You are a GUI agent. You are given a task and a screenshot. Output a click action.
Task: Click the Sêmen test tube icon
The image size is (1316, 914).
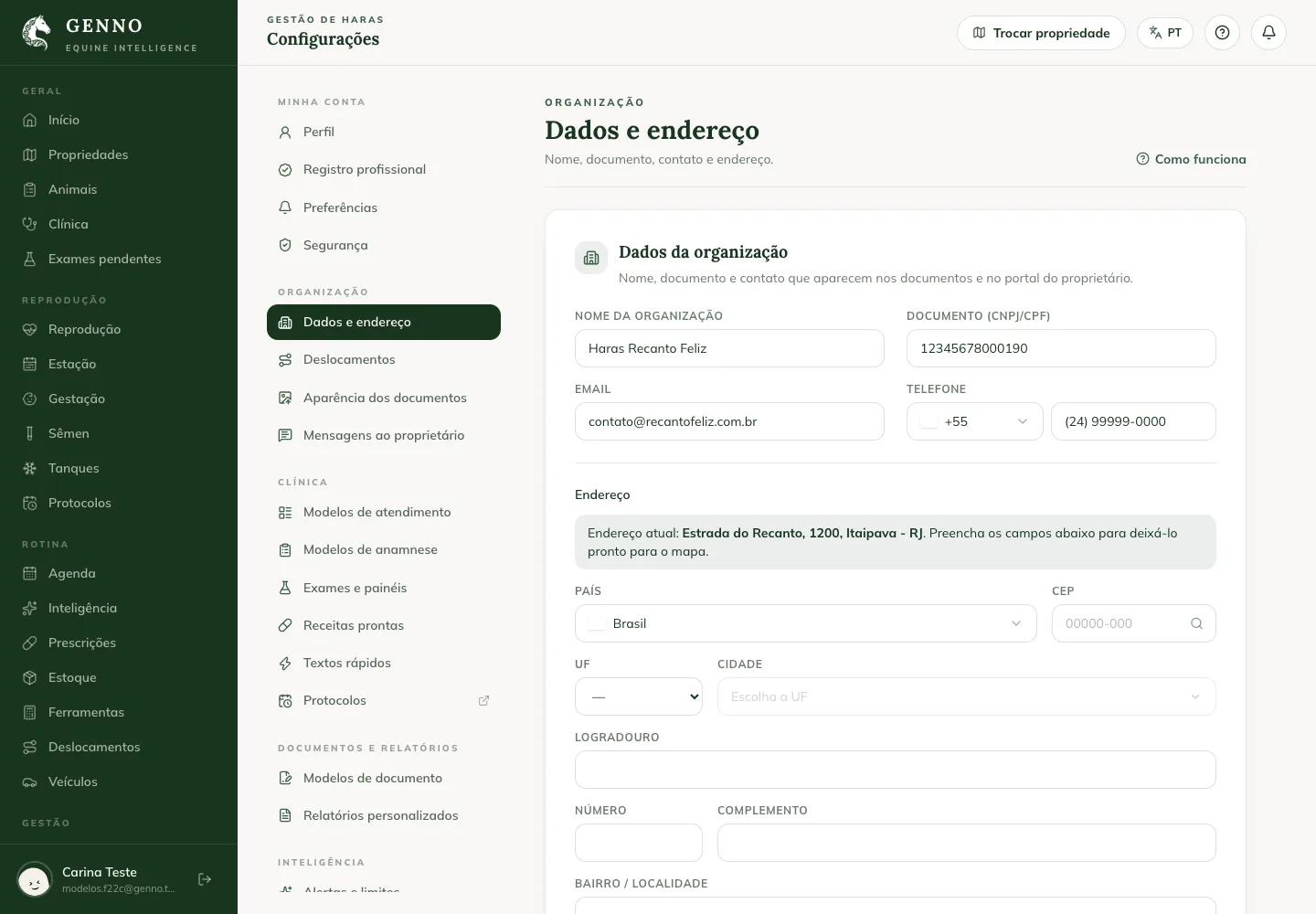29,433
